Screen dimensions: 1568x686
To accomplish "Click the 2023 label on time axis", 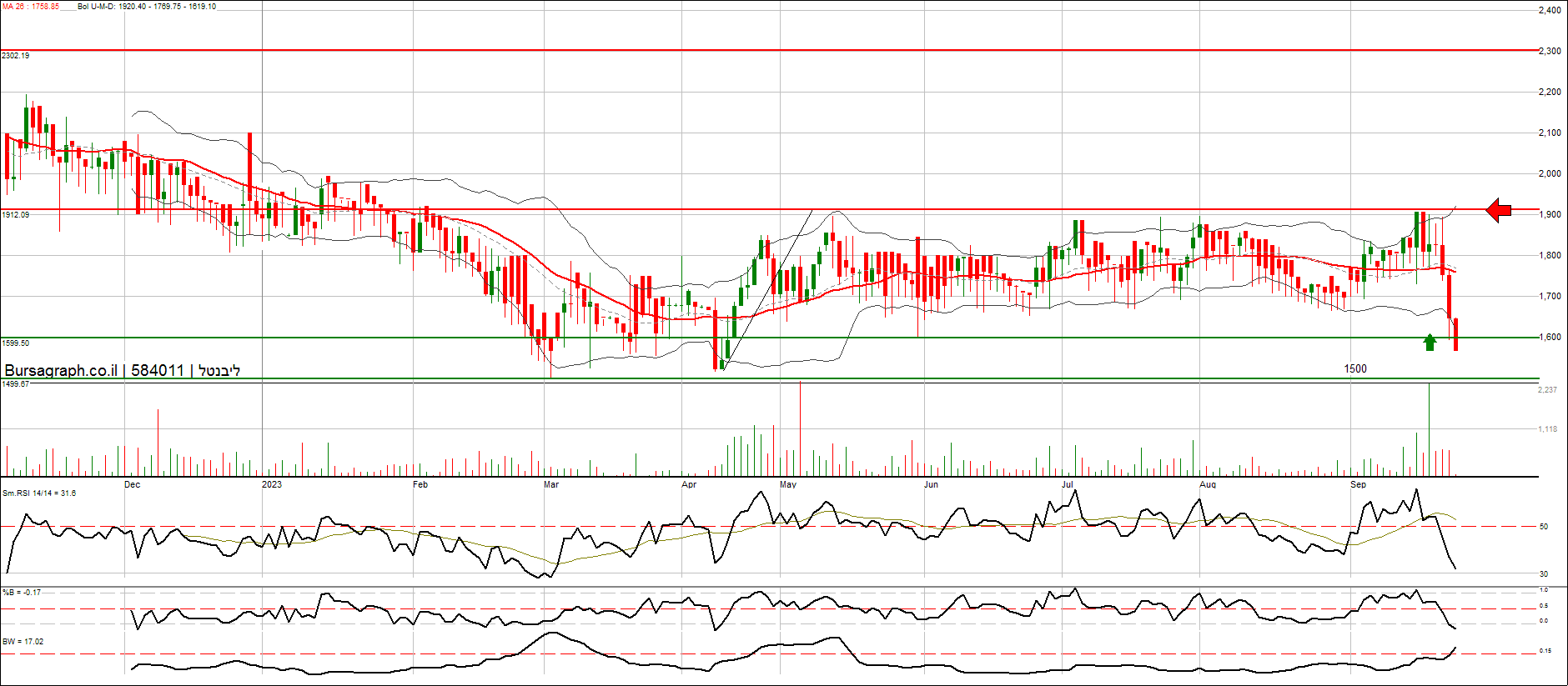I will pyautogui.click(x=271, y=484).
